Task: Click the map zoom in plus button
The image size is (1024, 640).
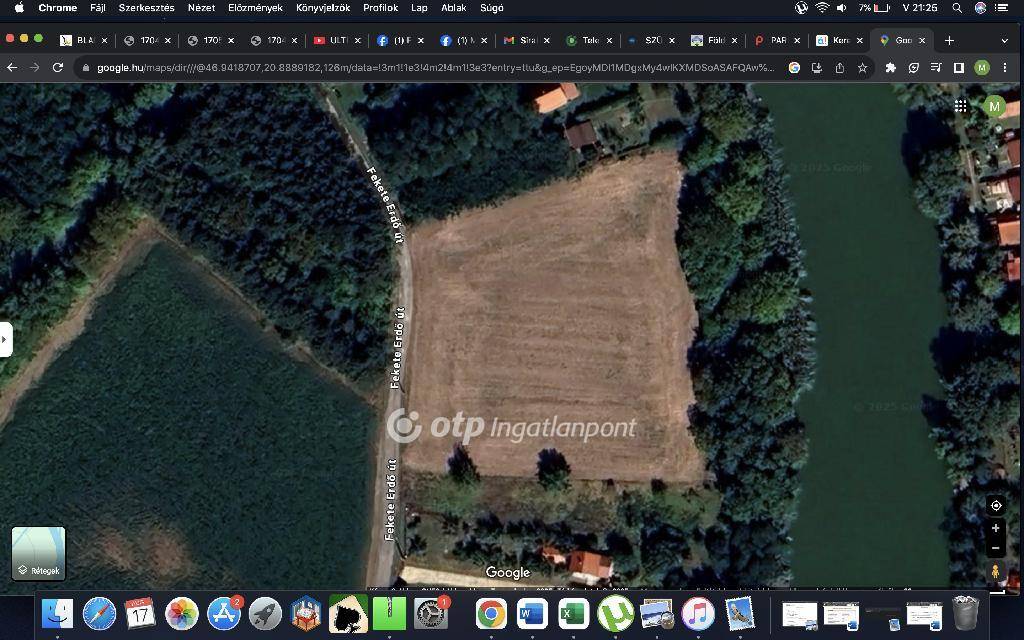Action: pyautogui.click(x=995, y=528)
